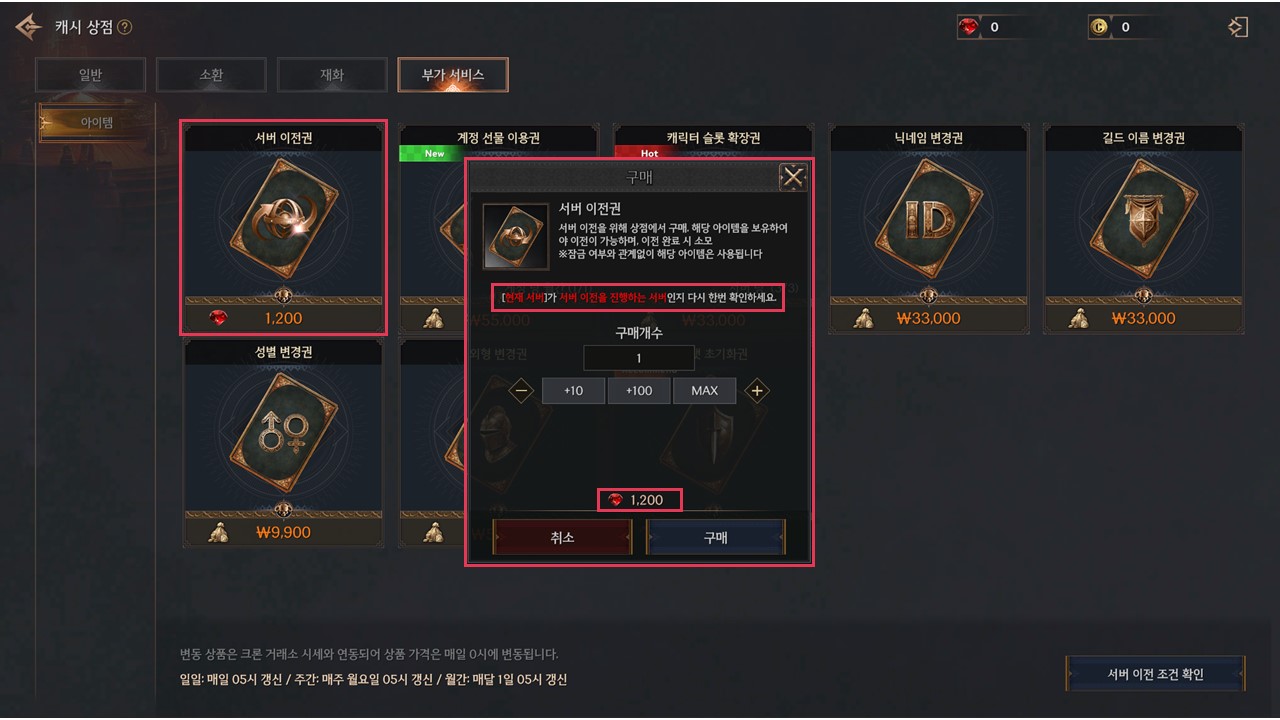The width and height of the screenshot is (1280, 720).
Task: Click the purchase quantity input field
Action: [x=639, y=358]
